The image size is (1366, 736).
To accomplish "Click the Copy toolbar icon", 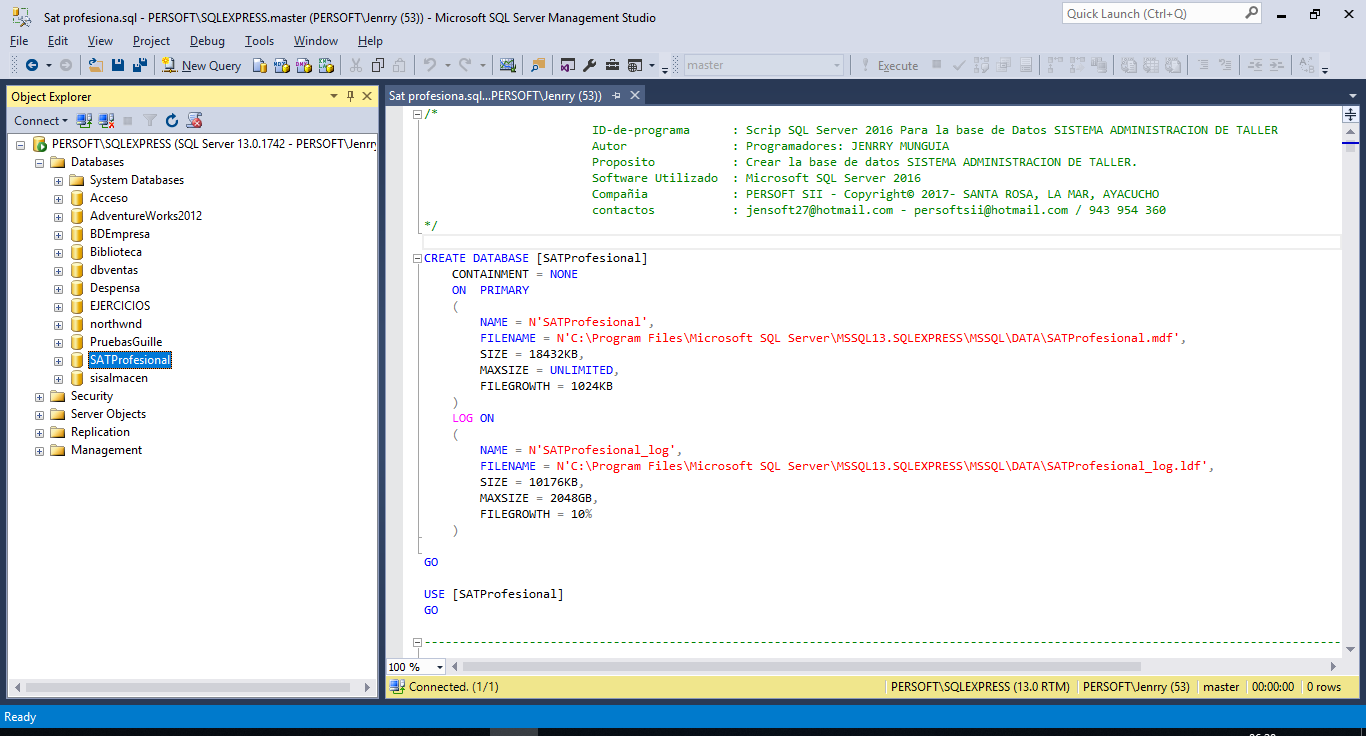I will pos(377,65).
